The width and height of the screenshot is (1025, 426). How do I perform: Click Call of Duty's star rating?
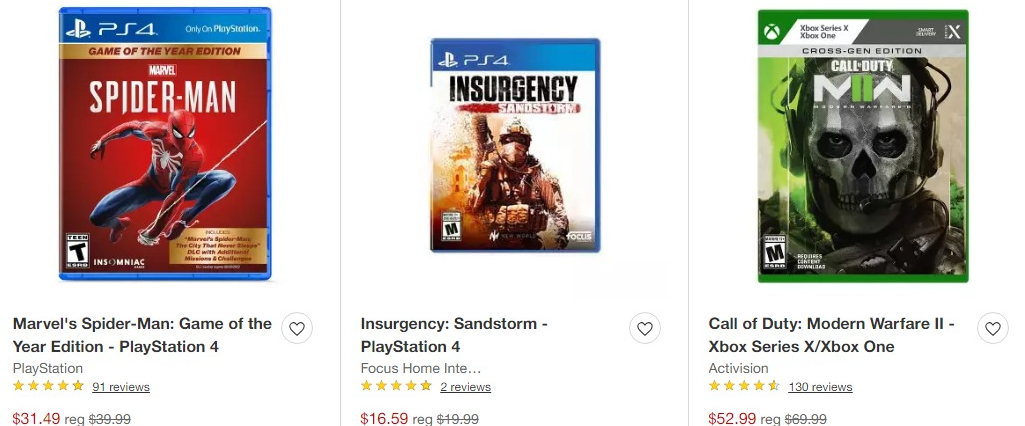[x=744, y=386]
